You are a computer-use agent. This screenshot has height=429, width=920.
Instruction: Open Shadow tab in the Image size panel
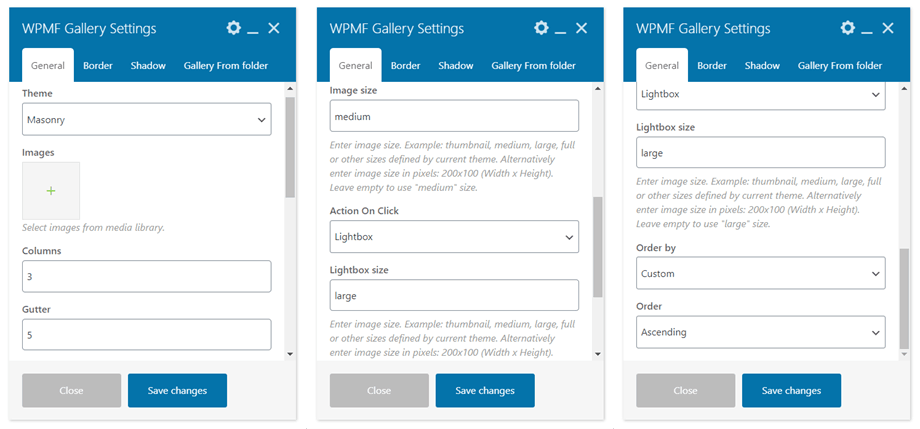pos(455,66)
